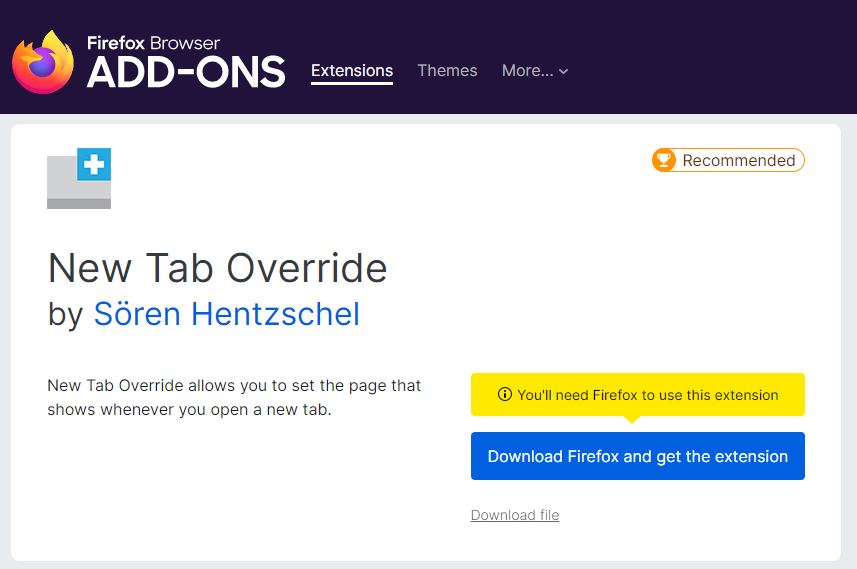This screenshot has height=569, width=857.
Task: Click the extension description paragraph
Action: [234, 397]
